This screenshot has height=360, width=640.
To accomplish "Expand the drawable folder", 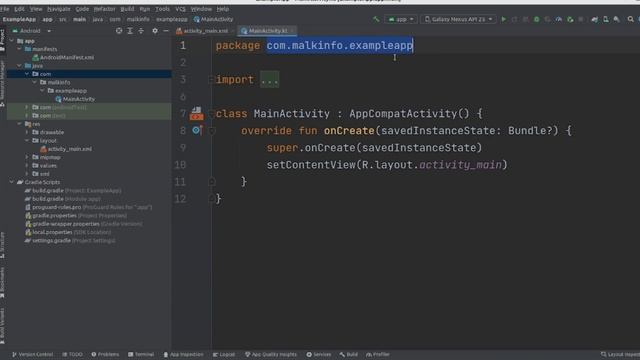I will 27,132.
